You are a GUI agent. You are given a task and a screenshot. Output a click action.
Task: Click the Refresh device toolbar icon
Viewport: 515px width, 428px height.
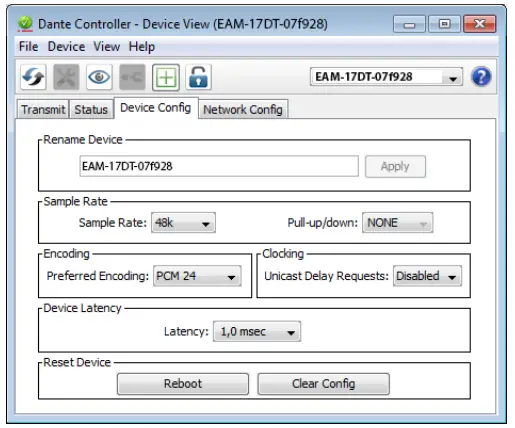click(x=33, y=77)
